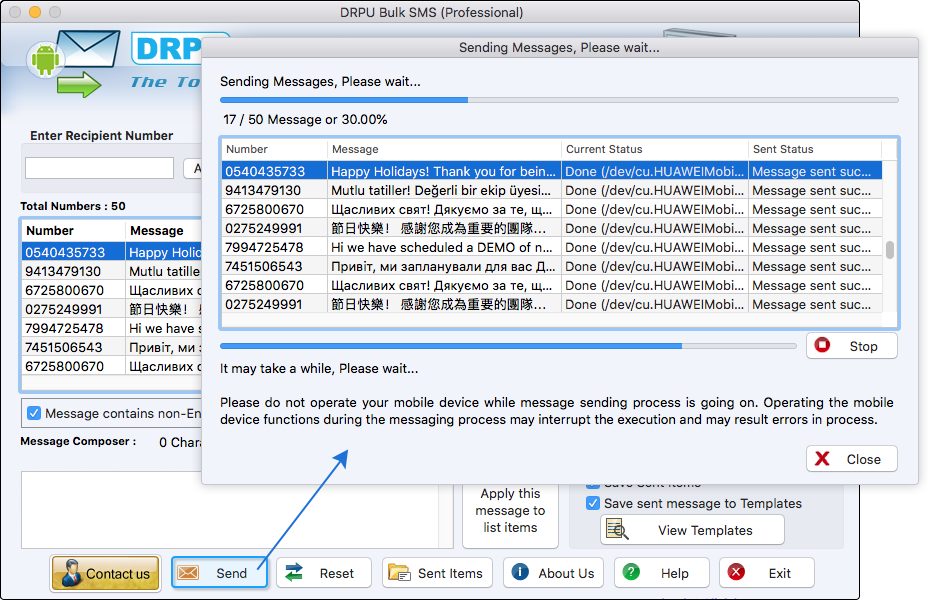This screenshot has height=600, width=940.
Task: Toggle Message contains non-English checkbox
Action: click(34, 413)
